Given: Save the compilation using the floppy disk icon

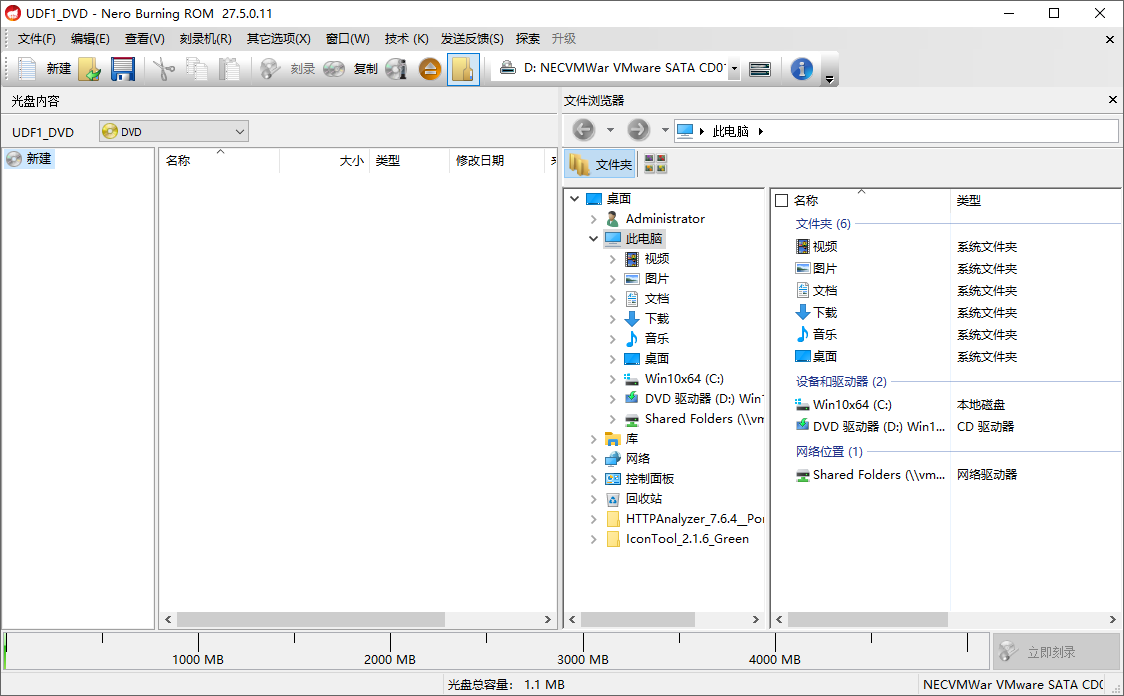Looking at the screenshot, I should pos(123,69).
